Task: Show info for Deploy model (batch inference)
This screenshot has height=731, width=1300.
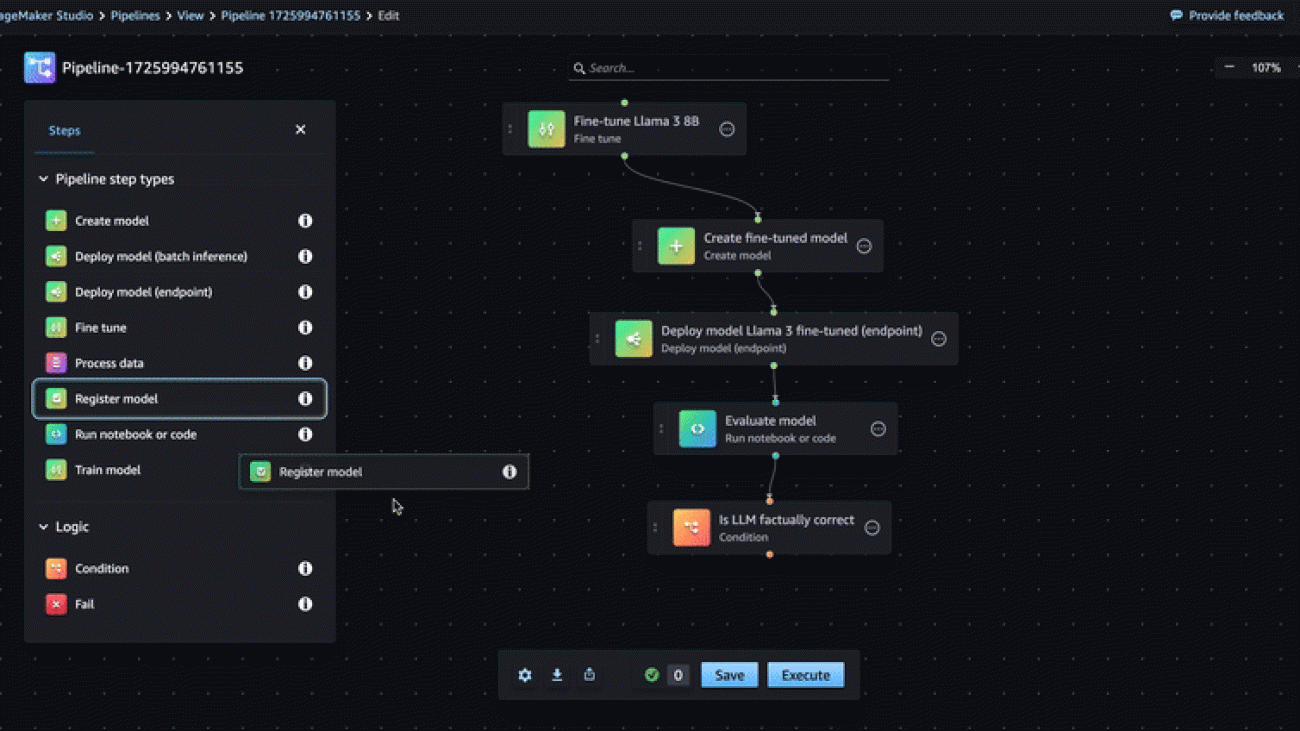Action: (305, 257)
